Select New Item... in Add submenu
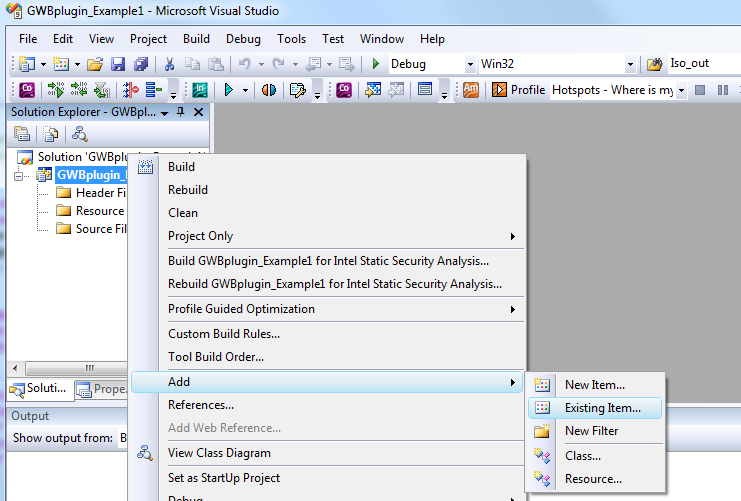The height and width of the screenshot is (501, 741). [x=595, y=385]
